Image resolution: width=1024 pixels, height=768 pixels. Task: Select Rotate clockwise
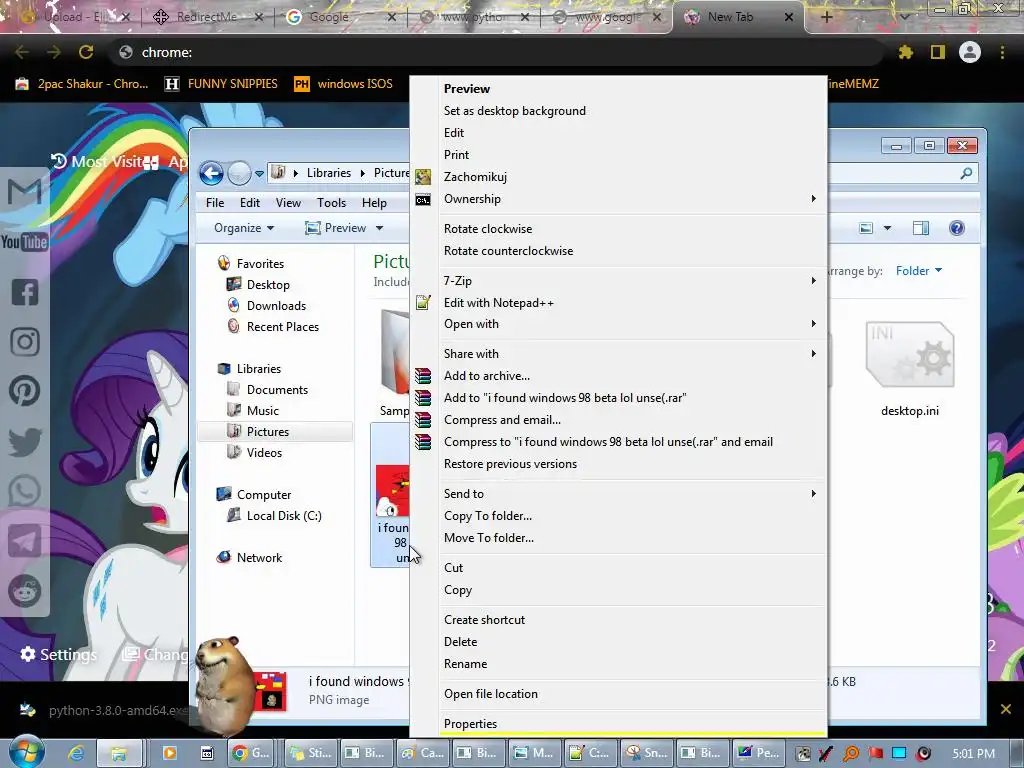488,229
